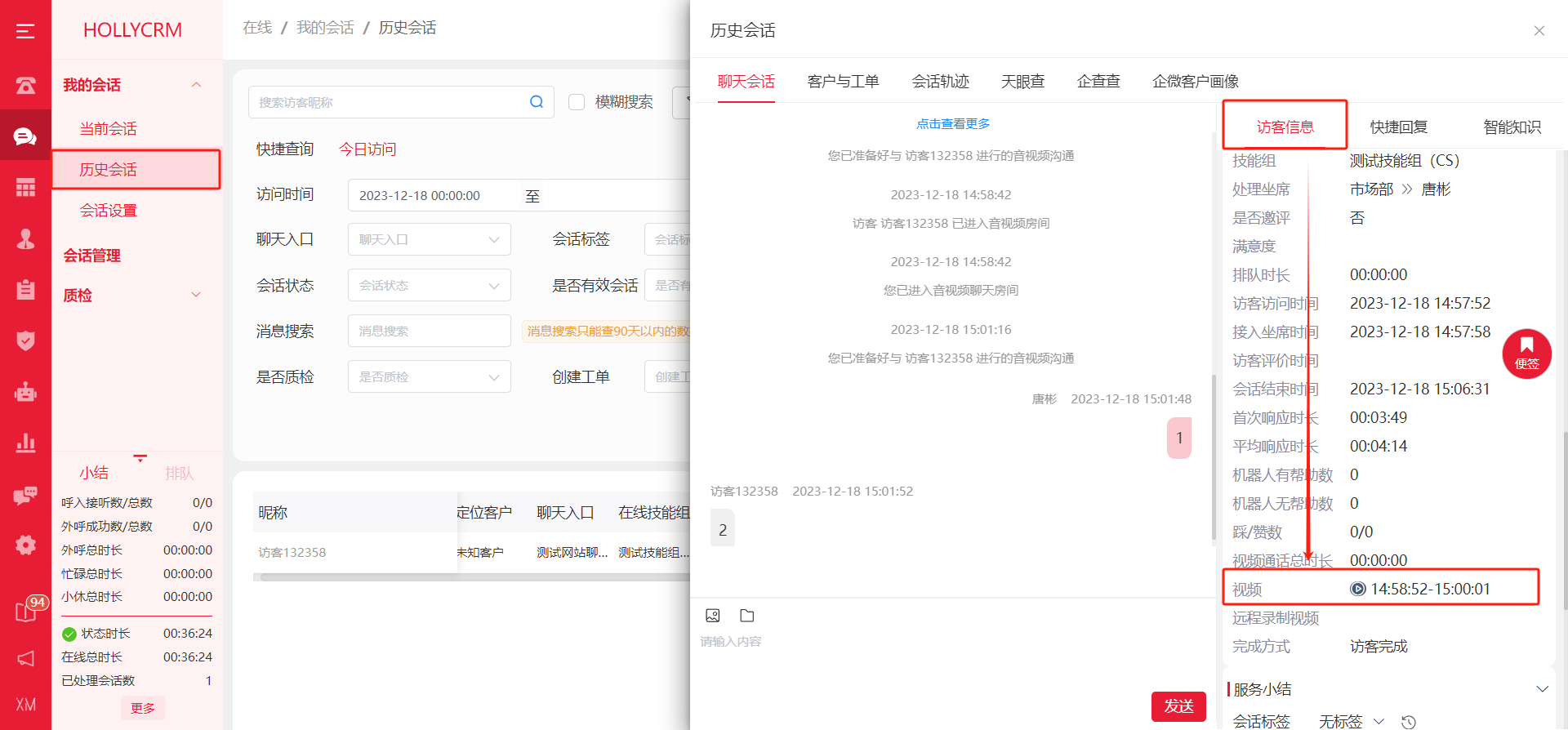Open the megaphone announcement icon
The height and width of the screenshot is (730, 1568).
(x=25, y=658)
